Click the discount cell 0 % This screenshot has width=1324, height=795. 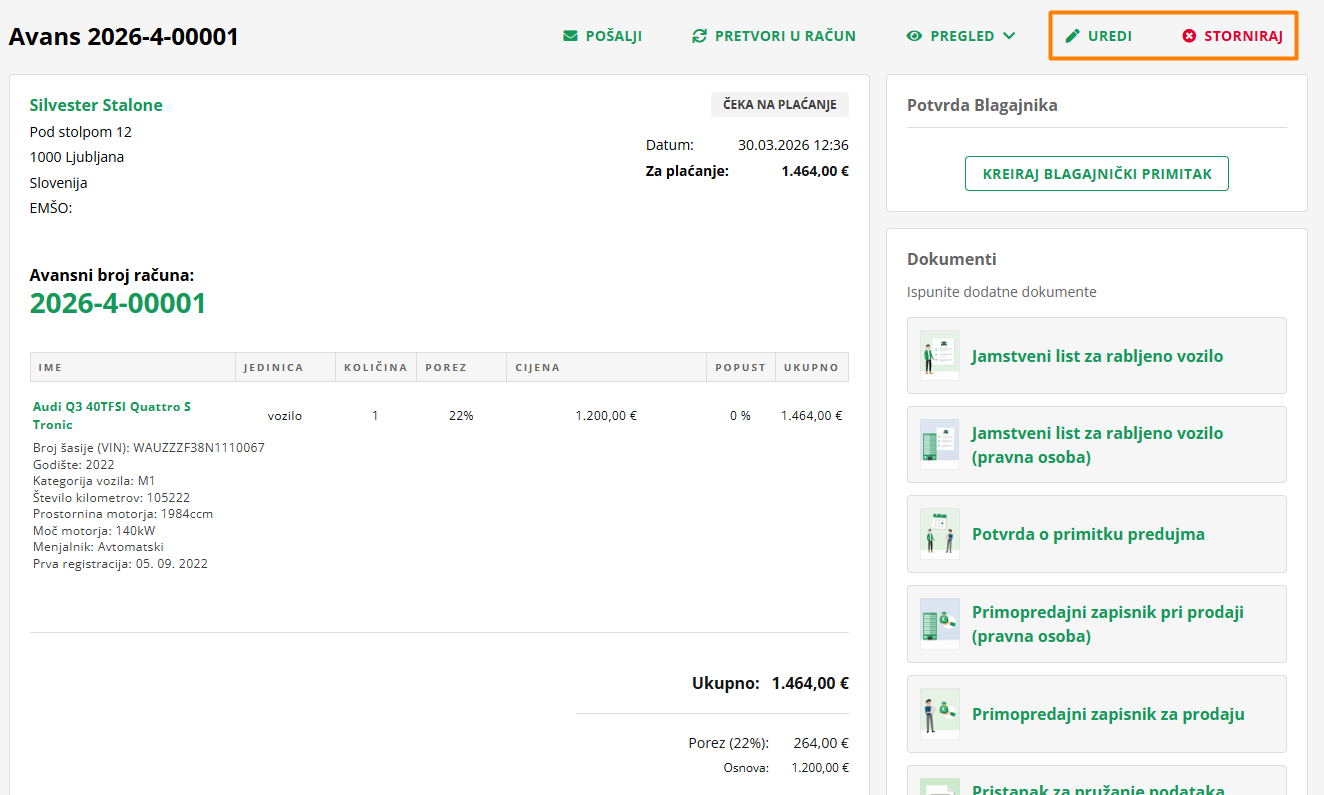[x=740, y=416]
